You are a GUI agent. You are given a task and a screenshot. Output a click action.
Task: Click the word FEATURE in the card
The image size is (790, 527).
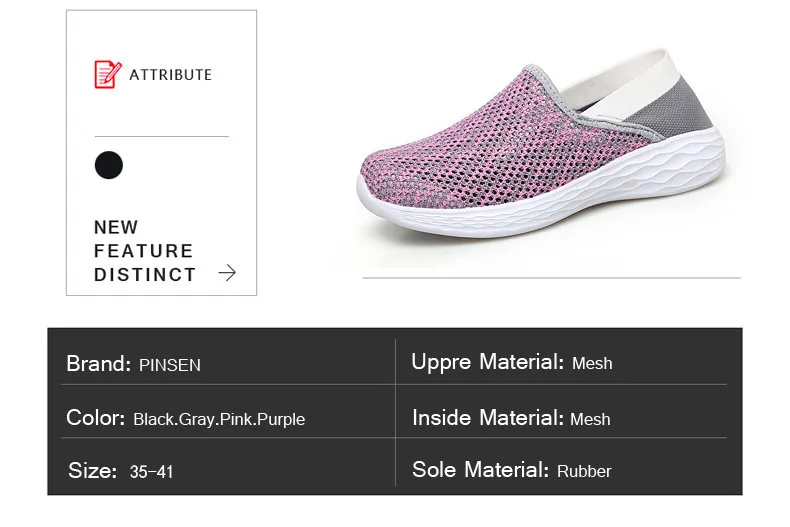click(x=144, y=251)
